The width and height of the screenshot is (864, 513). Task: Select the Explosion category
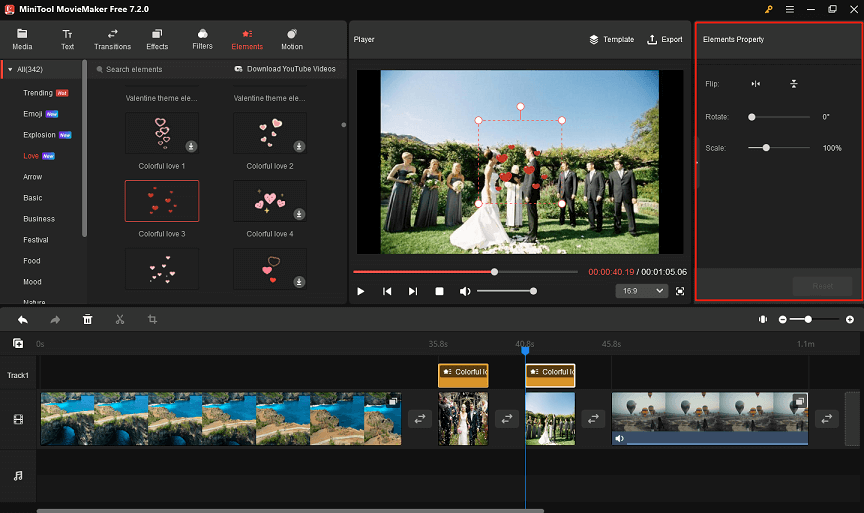tap(39, 135)
